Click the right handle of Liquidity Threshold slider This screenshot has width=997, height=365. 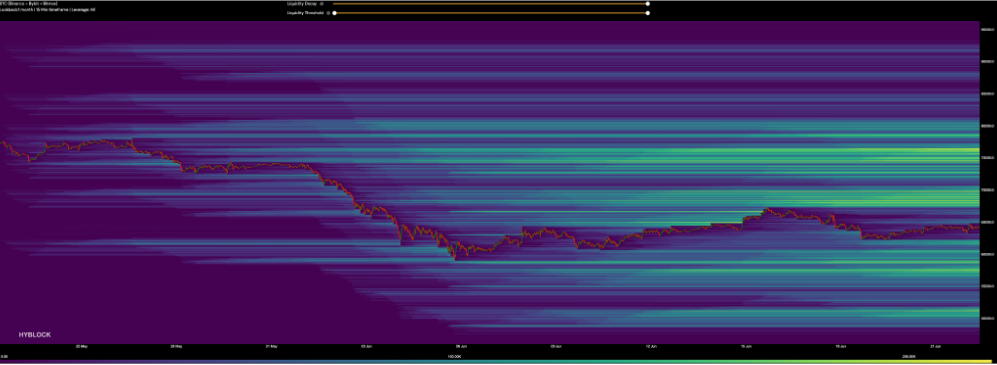click(x=647, y=13)
